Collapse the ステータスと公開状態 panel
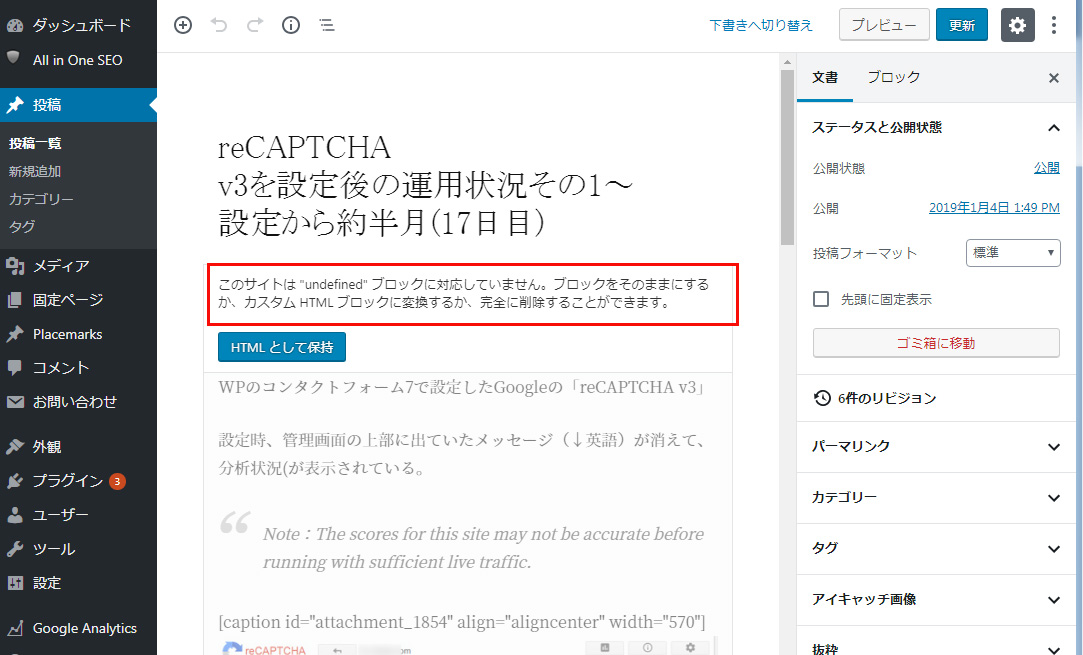 (x=936, y=128)
